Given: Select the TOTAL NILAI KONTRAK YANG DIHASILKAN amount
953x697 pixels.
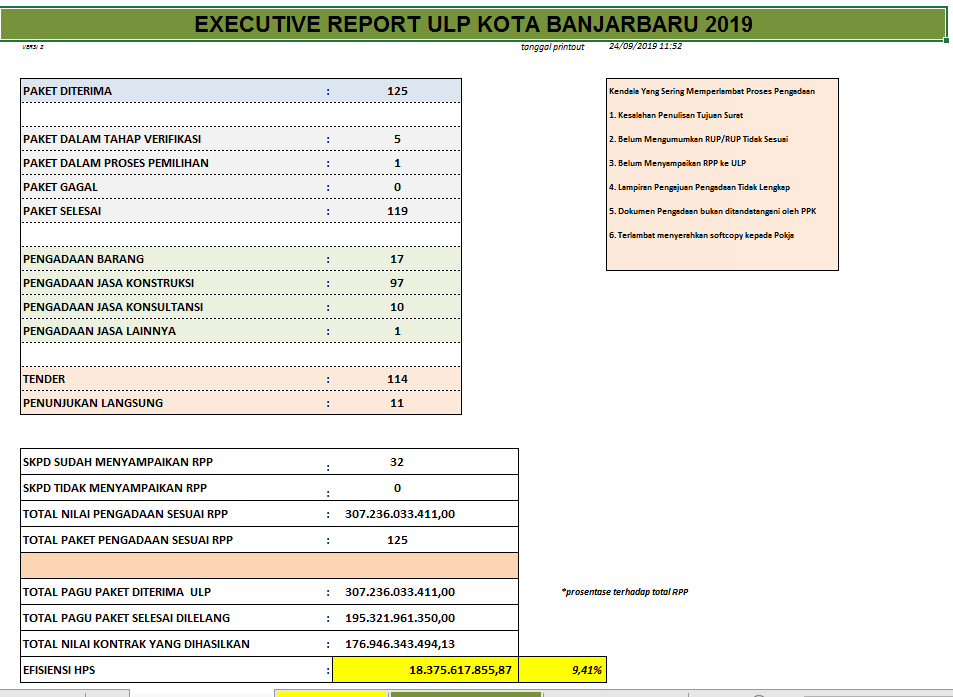Looking at the screenshot, I should [400, 644].
